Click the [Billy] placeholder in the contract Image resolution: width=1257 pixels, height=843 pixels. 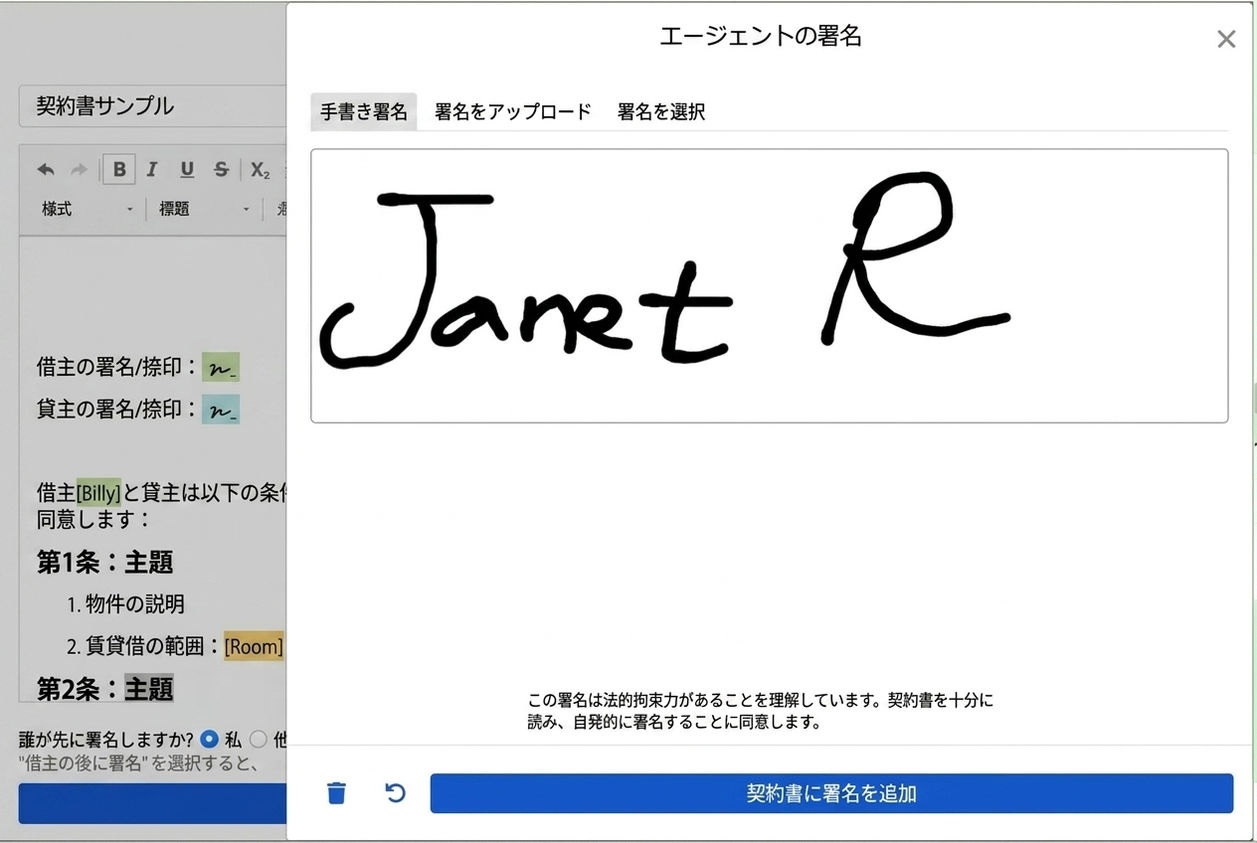click(99, 493)
